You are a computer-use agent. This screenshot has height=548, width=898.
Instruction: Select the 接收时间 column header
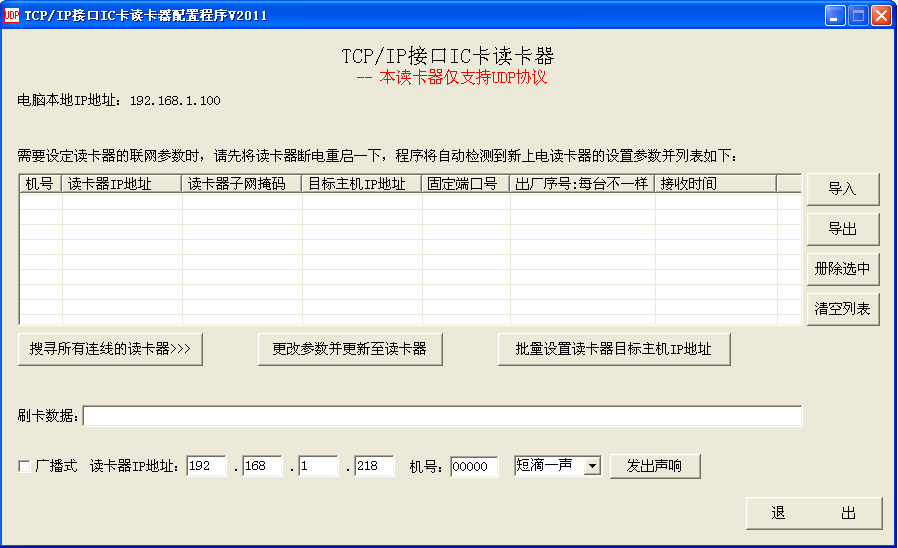pyautogui.click(x=714, y=184)
